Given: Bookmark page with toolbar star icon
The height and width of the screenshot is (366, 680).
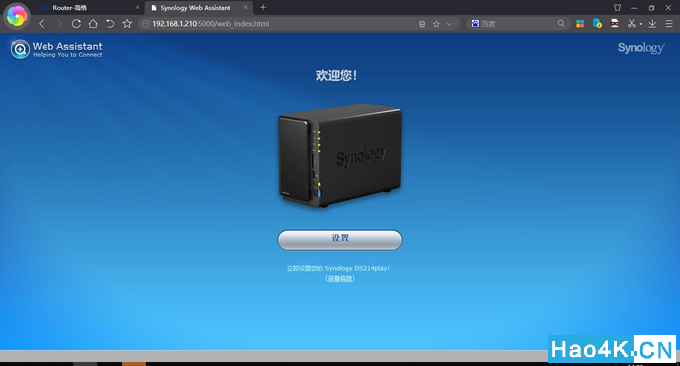Looking at the screenshot, I should [x=127, y=24].
